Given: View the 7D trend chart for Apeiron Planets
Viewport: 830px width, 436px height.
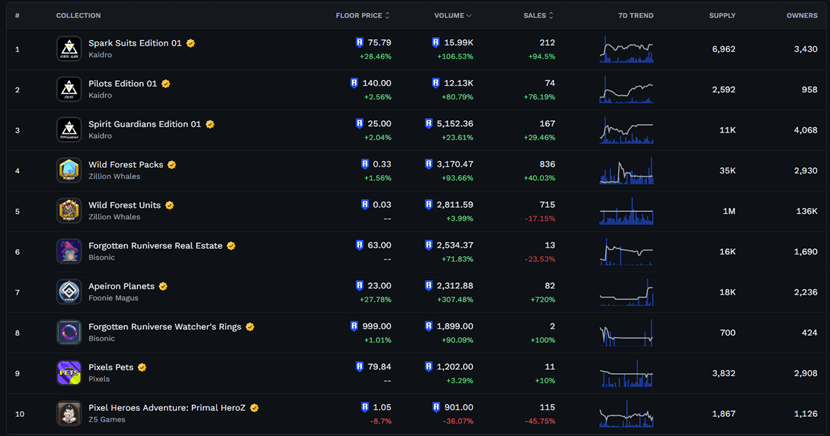Looking at the screenshot, I should 626,292.
